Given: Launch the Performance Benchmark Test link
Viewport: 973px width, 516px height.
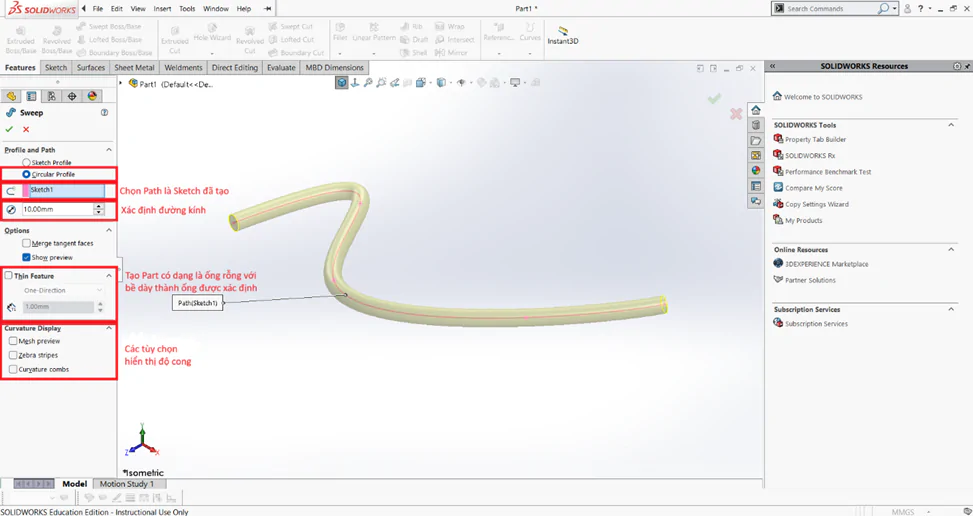Looking at the screenshot, I should click(822, 172).
